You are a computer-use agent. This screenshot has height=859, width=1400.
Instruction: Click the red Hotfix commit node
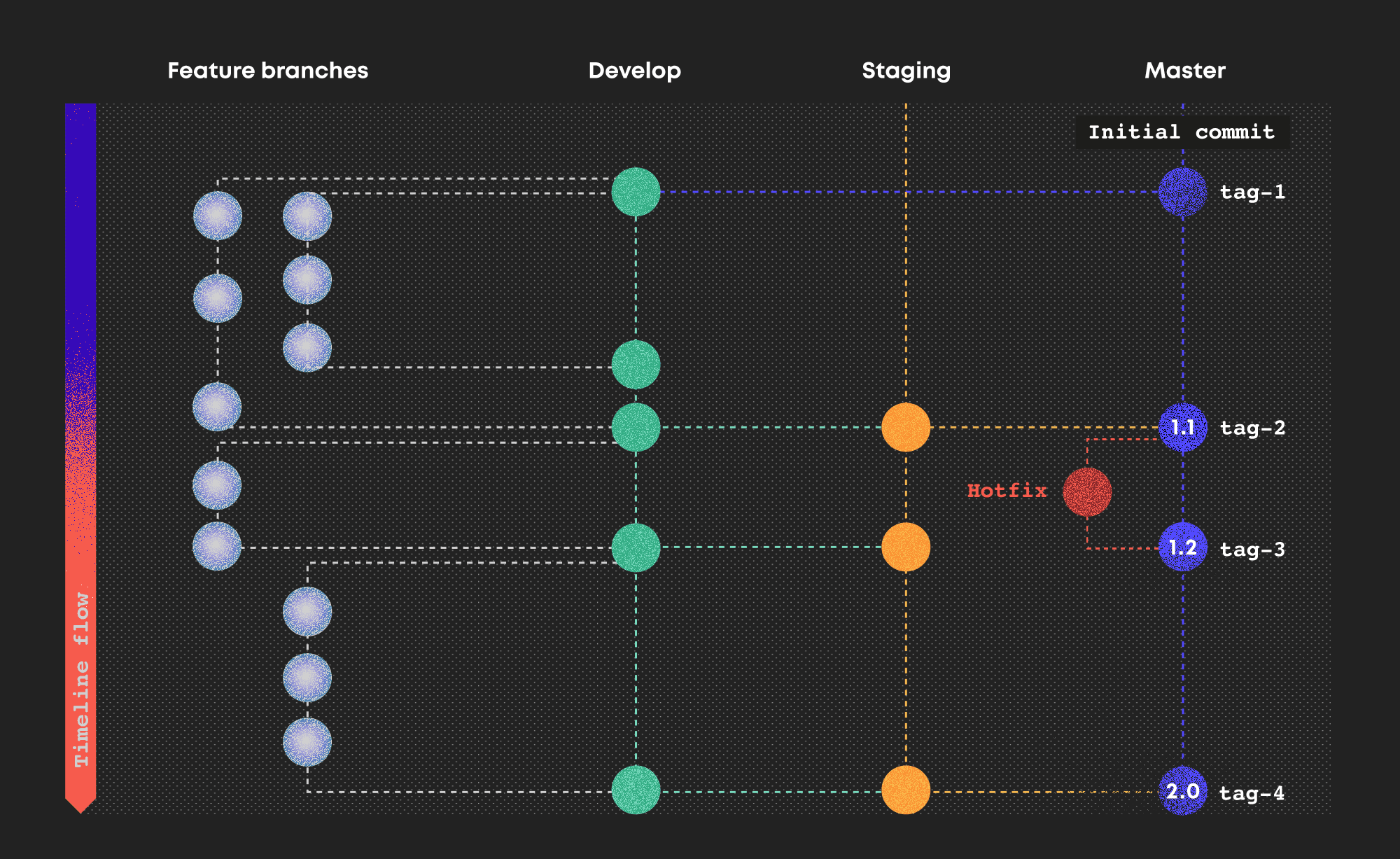point(1087,491)
